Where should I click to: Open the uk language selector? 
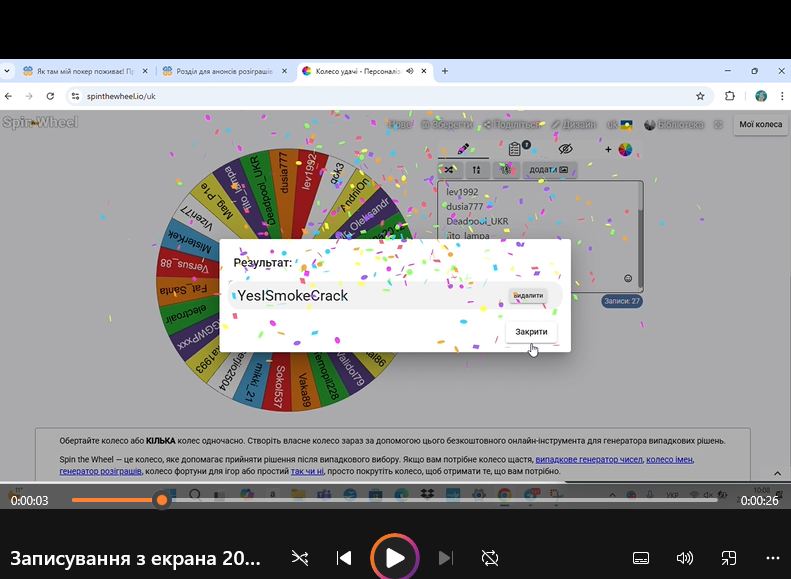pos(619,125)
